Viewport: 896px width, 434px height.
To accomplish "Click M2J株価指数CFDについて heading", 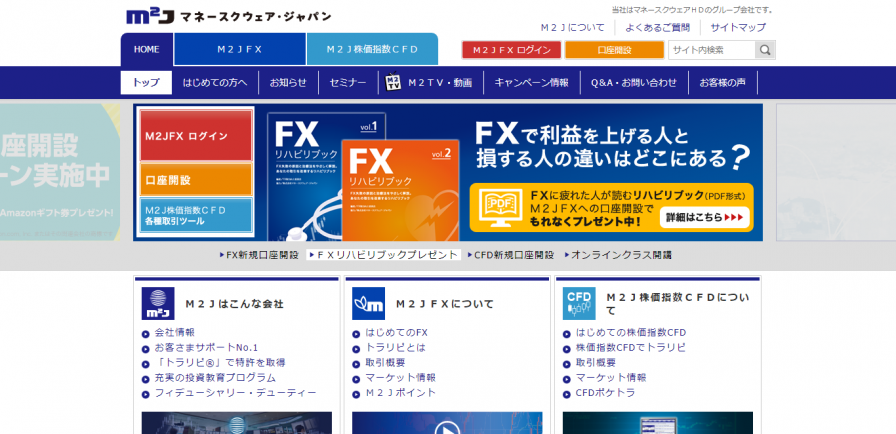I will point(678,304).
